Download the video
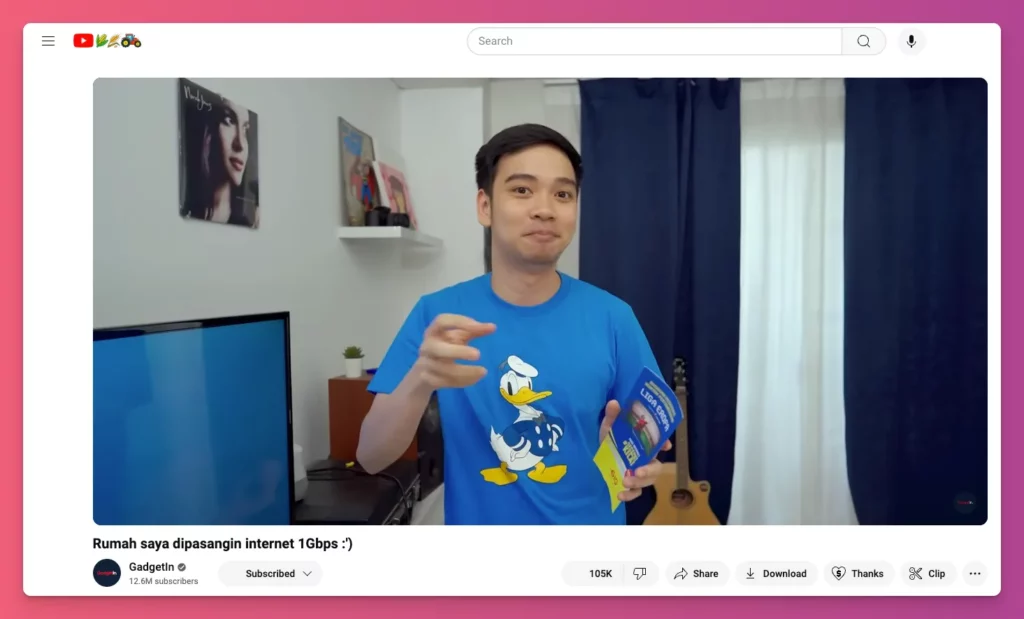1024x619 pixels. pos(776,574)
